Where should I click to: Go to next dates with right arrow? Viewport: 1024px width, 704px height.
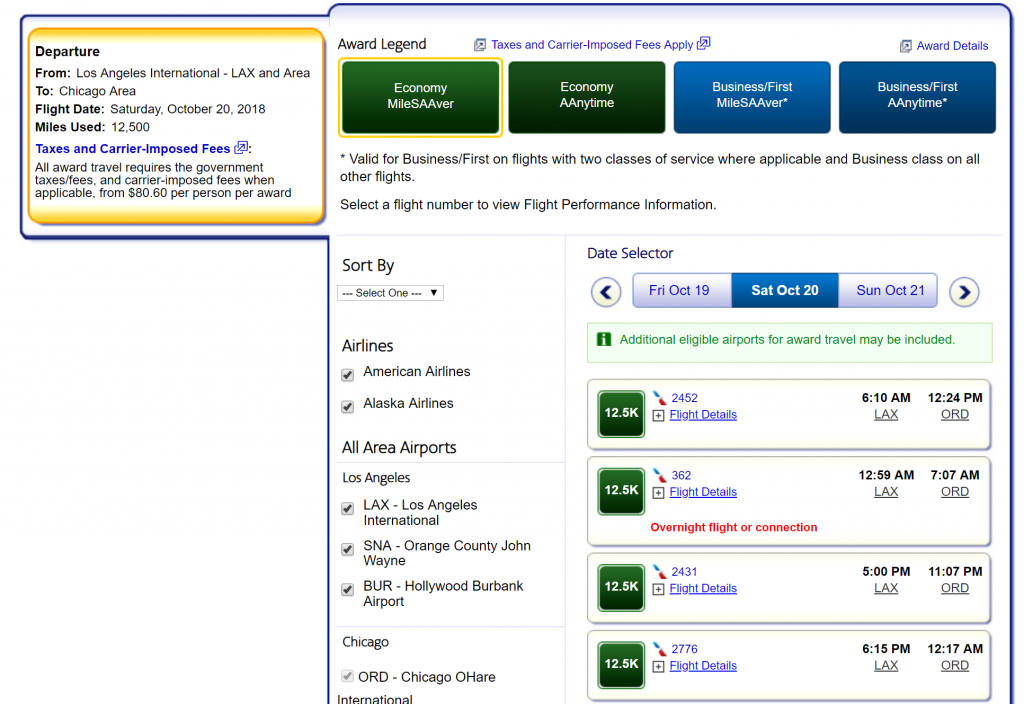(964, 292)
